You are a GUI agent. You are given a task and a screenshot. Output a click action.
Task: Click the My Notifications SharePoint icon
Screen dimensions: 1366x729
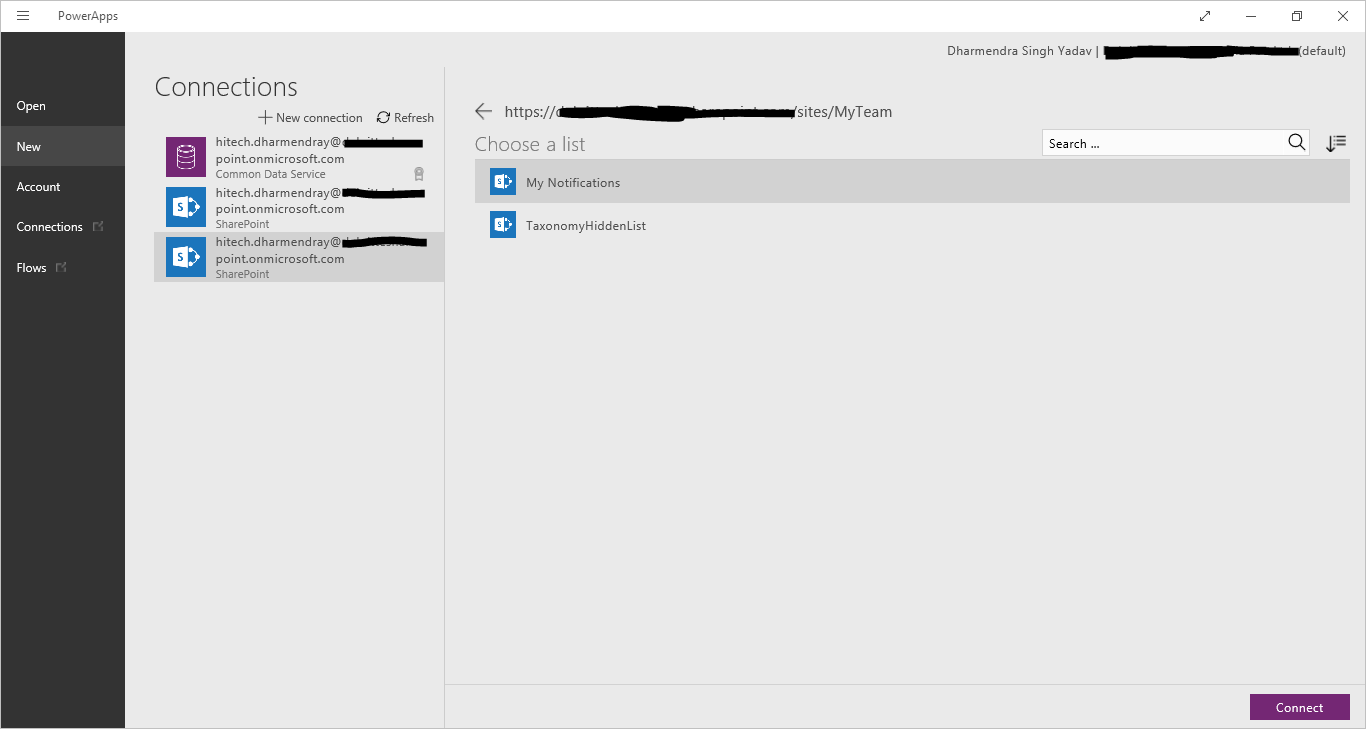tap(503, 182)
